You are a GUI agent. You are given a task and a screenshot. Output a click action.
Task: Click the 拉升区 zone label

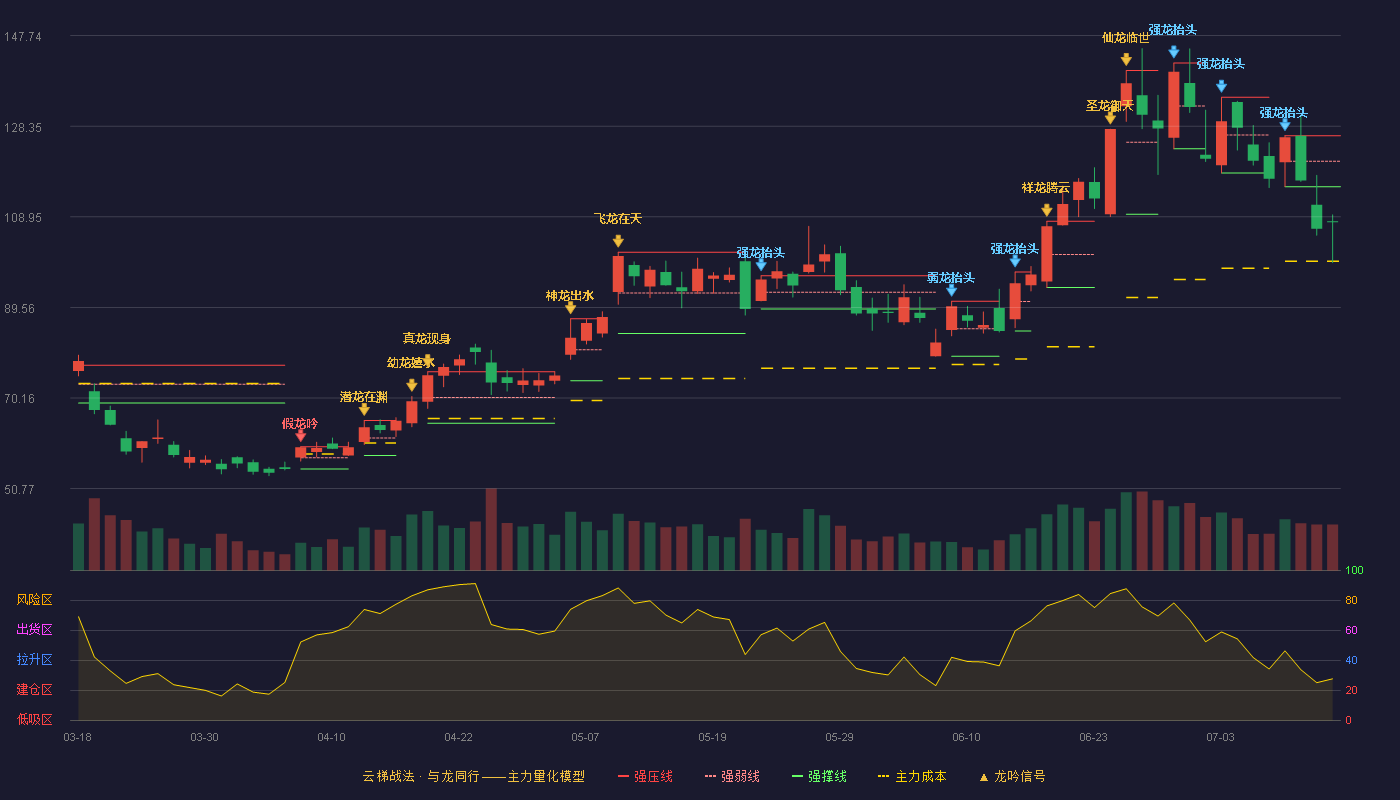pos(35,660)
